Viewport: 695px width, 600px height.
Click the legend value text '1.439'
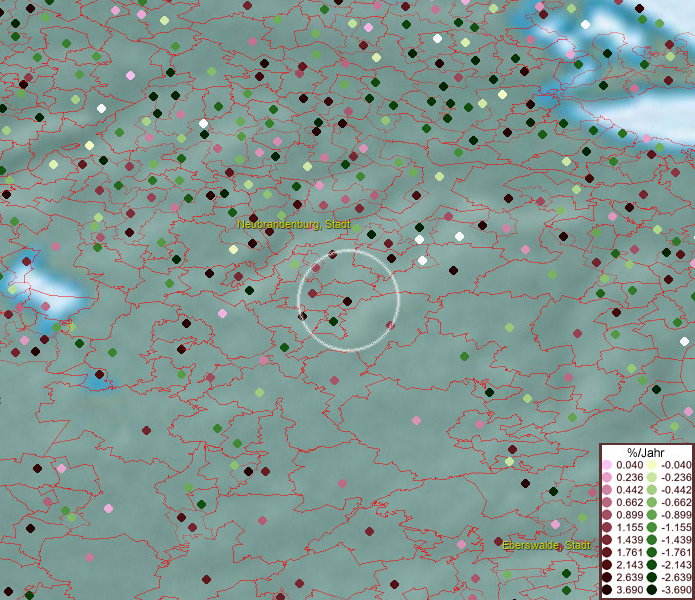[629, 540]
